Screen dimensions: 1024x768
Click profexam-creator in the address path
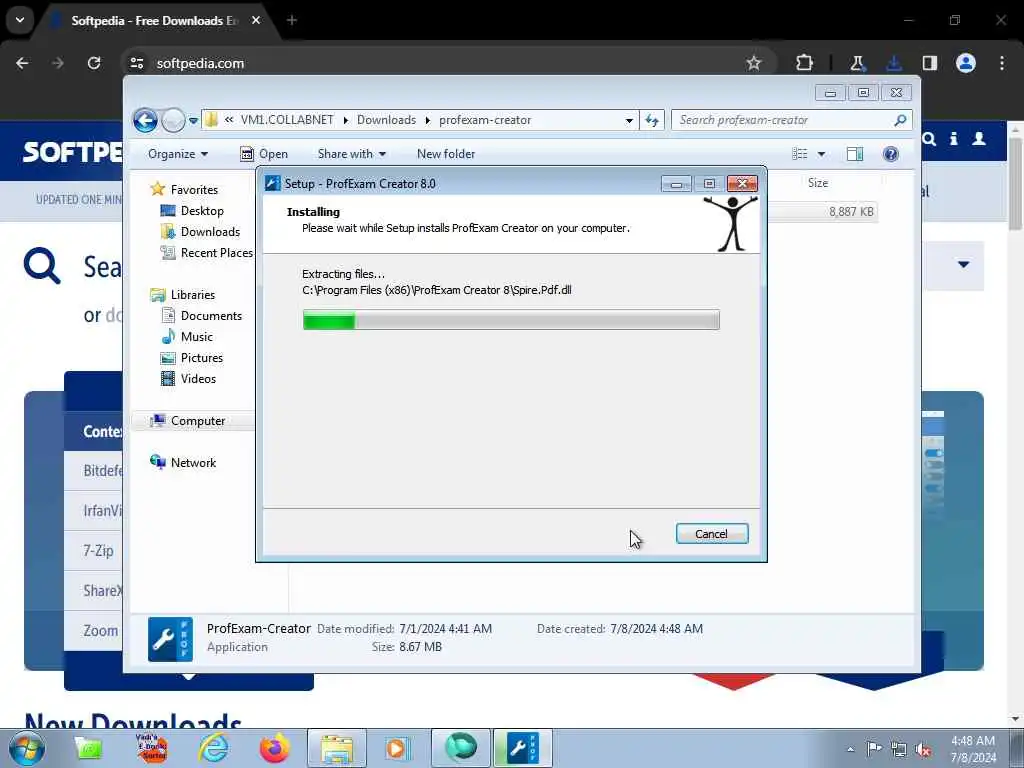[485, 120]
